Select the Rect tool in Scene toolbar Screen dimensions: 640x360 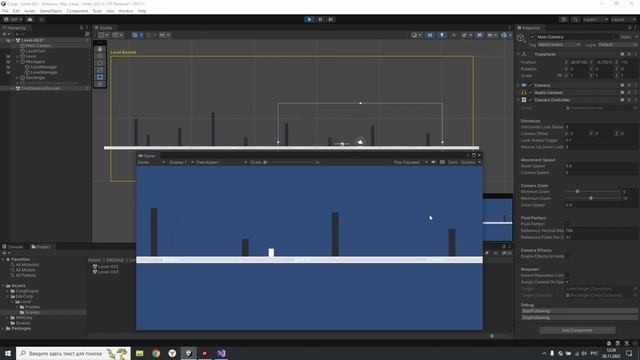[100, 77]
